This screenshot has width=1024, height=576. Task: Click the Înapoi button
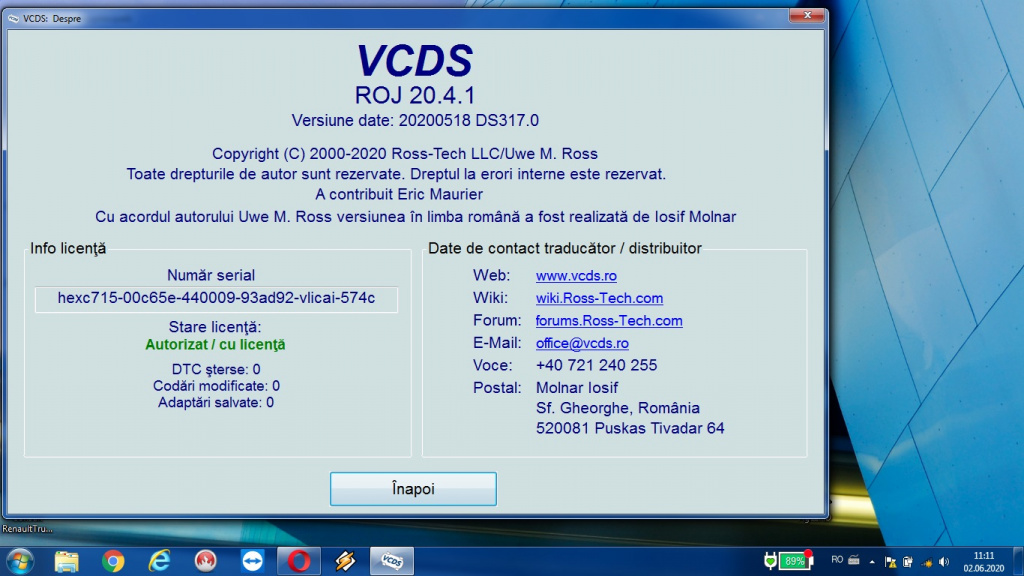coord(413,488)
